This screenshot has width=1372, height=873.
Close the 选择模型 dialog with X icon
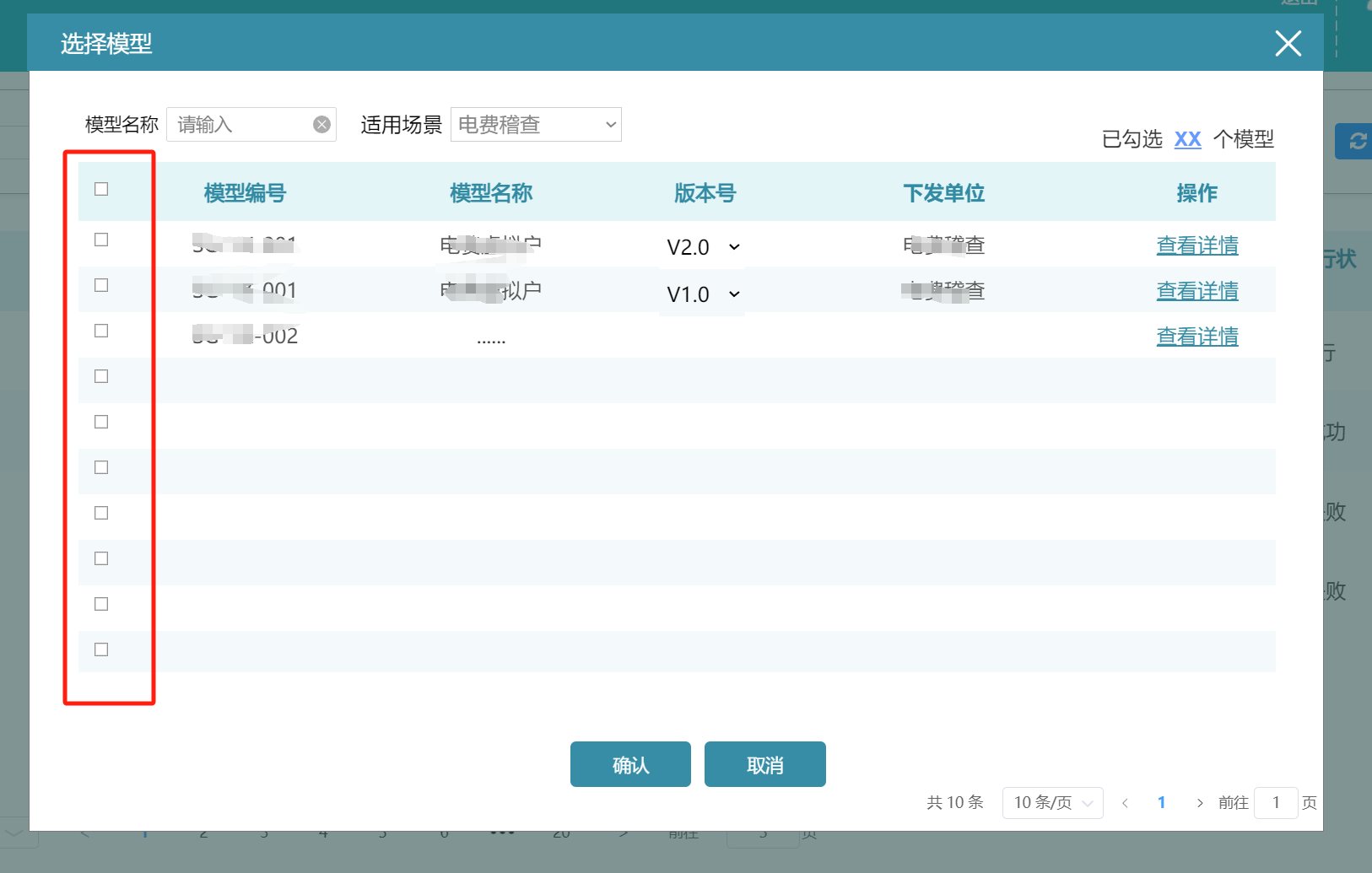[x=1288, y=43]
